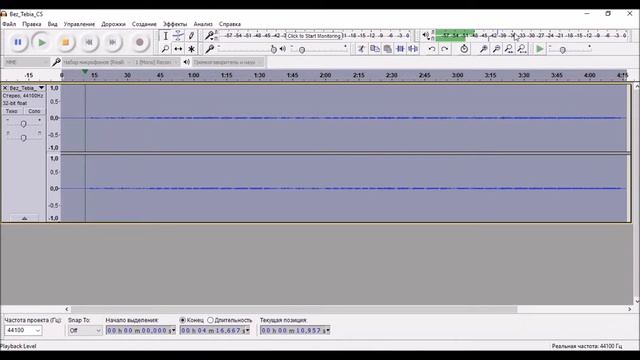Click the playback meter speaker icon

tap(425, 36)
